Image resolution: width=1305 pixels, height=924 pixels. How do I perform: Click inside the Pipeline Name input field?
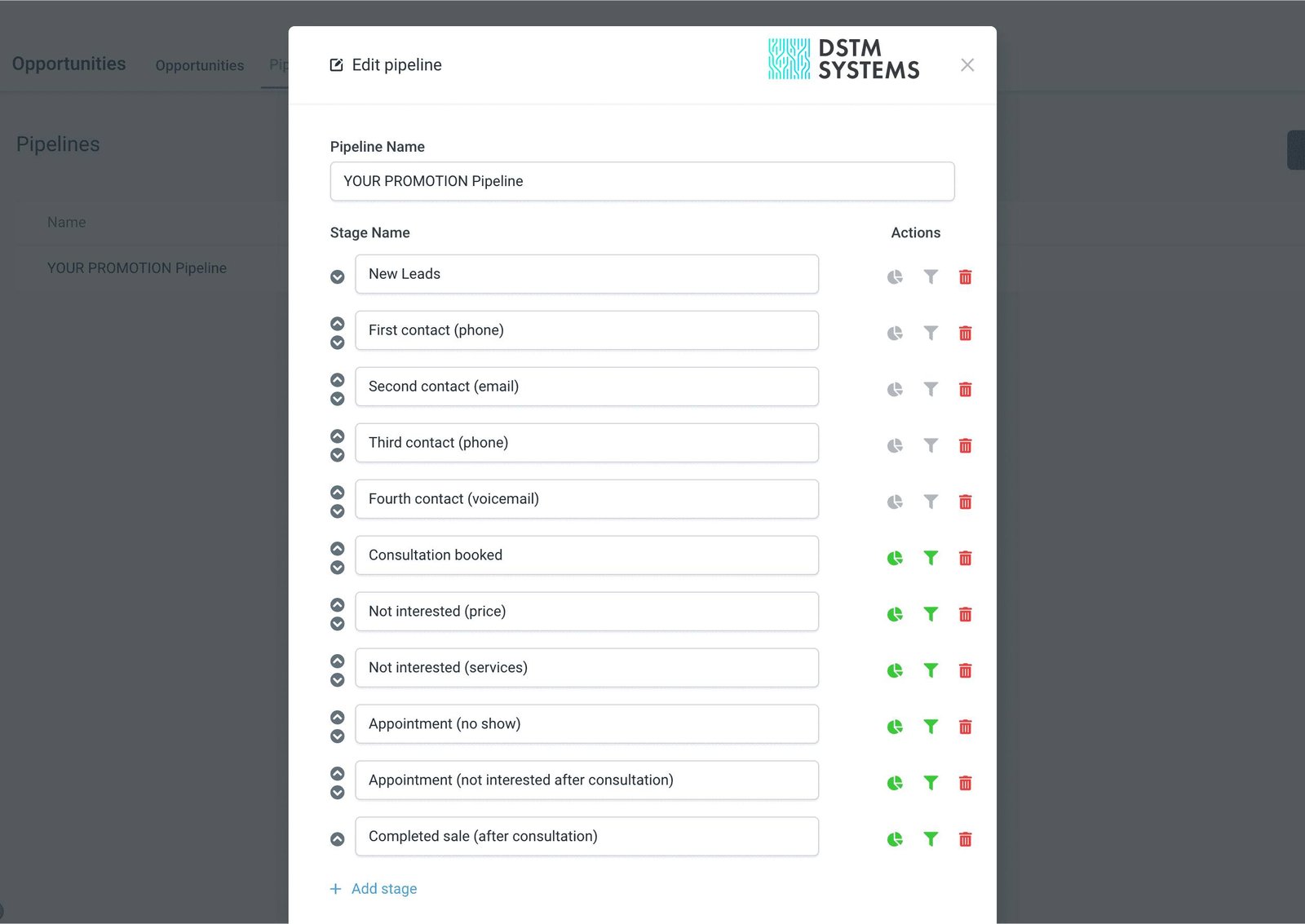[642, 181]
